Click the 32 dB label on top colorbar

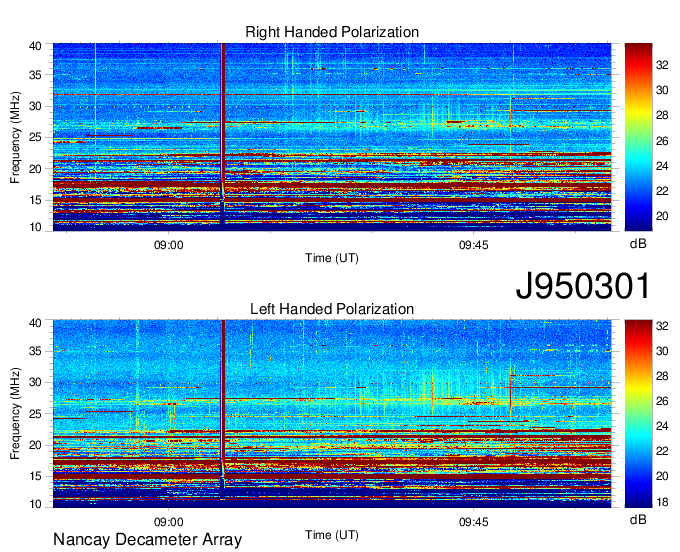point(662,65)
